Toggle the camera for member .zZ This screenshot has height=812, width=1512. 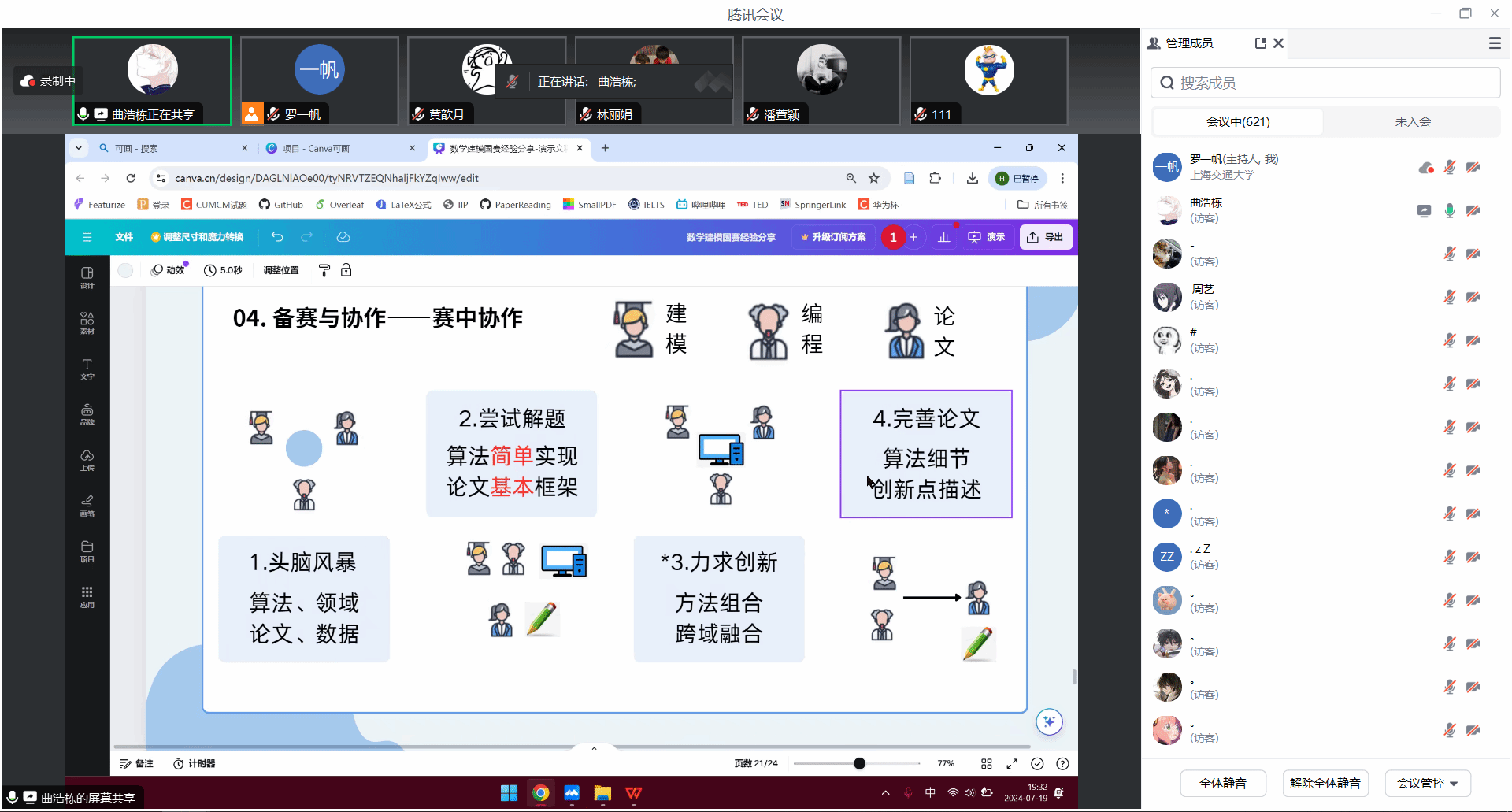1473,557
